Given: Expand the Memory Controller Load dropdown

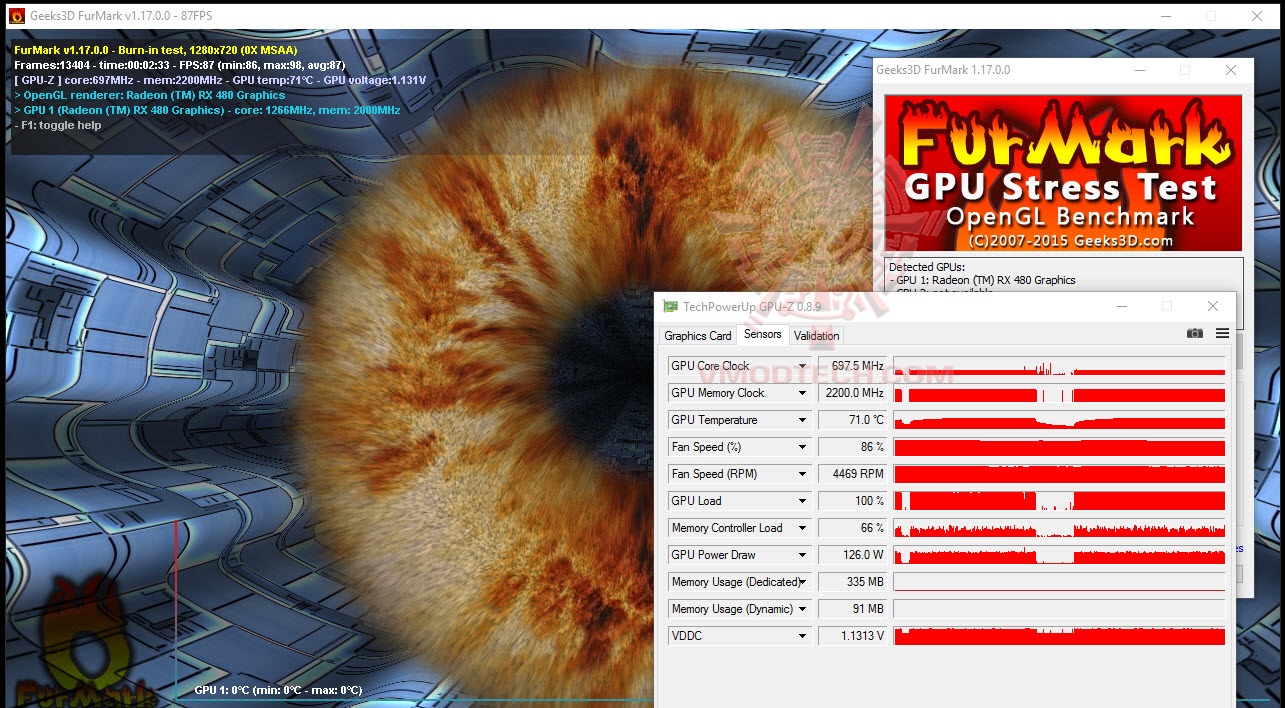Looking at the screenshot, I should tap(802, 528).
